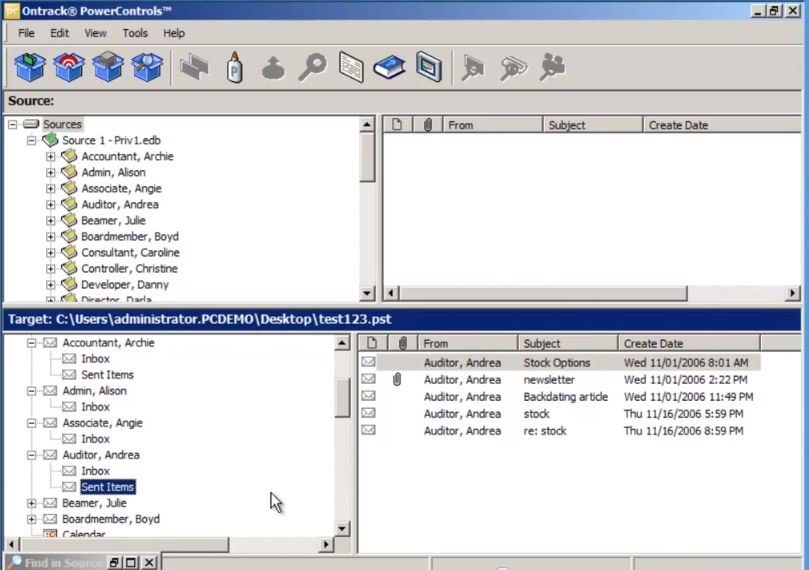Select Inbox under Admin, Alison

tap(95, 406)
